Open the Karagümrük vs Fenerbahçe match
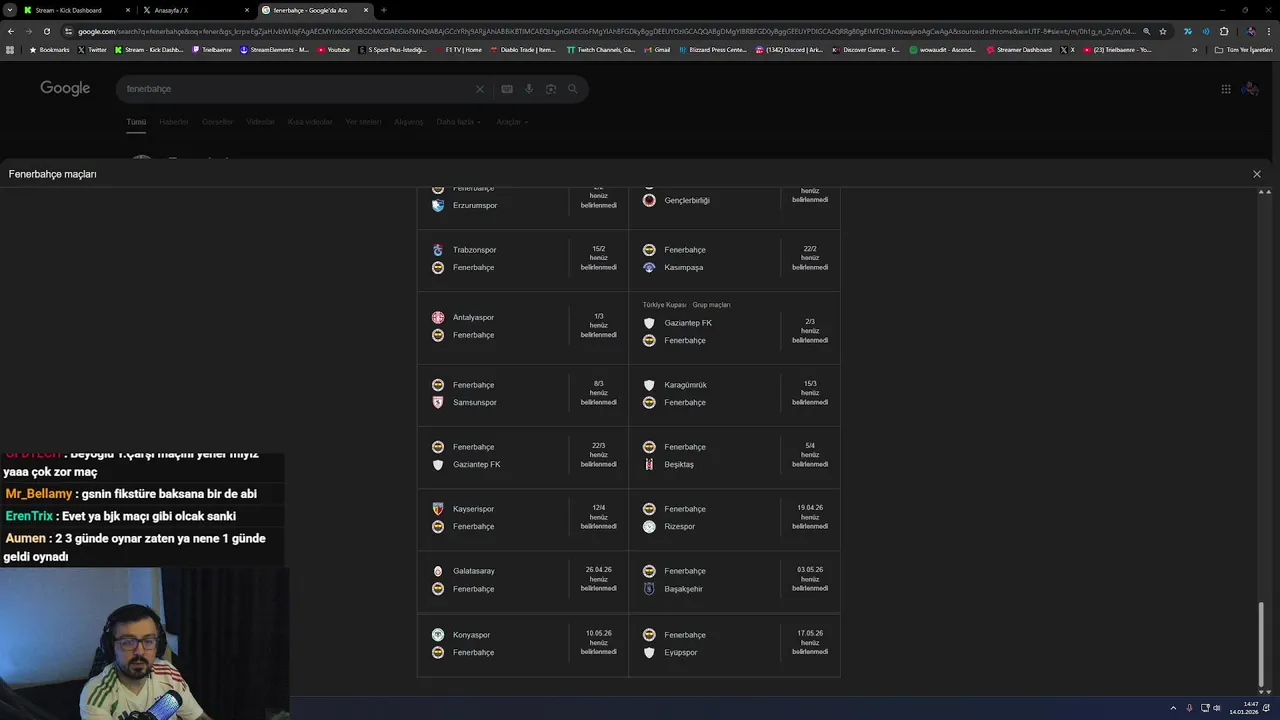The image size is (1280, 720). tap(735, 394)
